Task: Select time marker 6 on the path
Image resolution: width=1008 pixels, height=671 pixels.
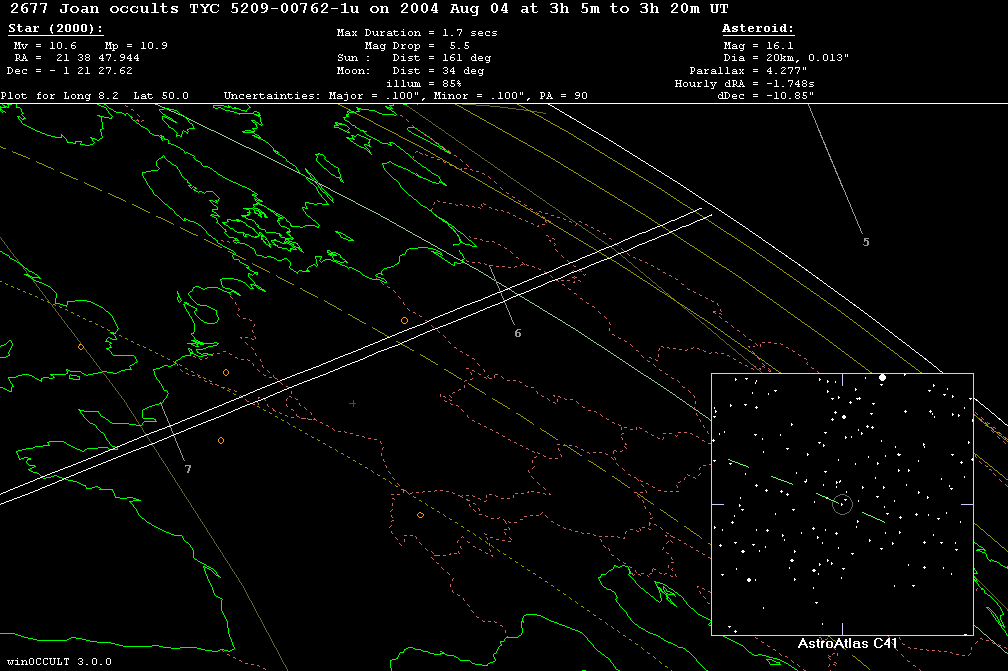Action: [x=517, y=333]
